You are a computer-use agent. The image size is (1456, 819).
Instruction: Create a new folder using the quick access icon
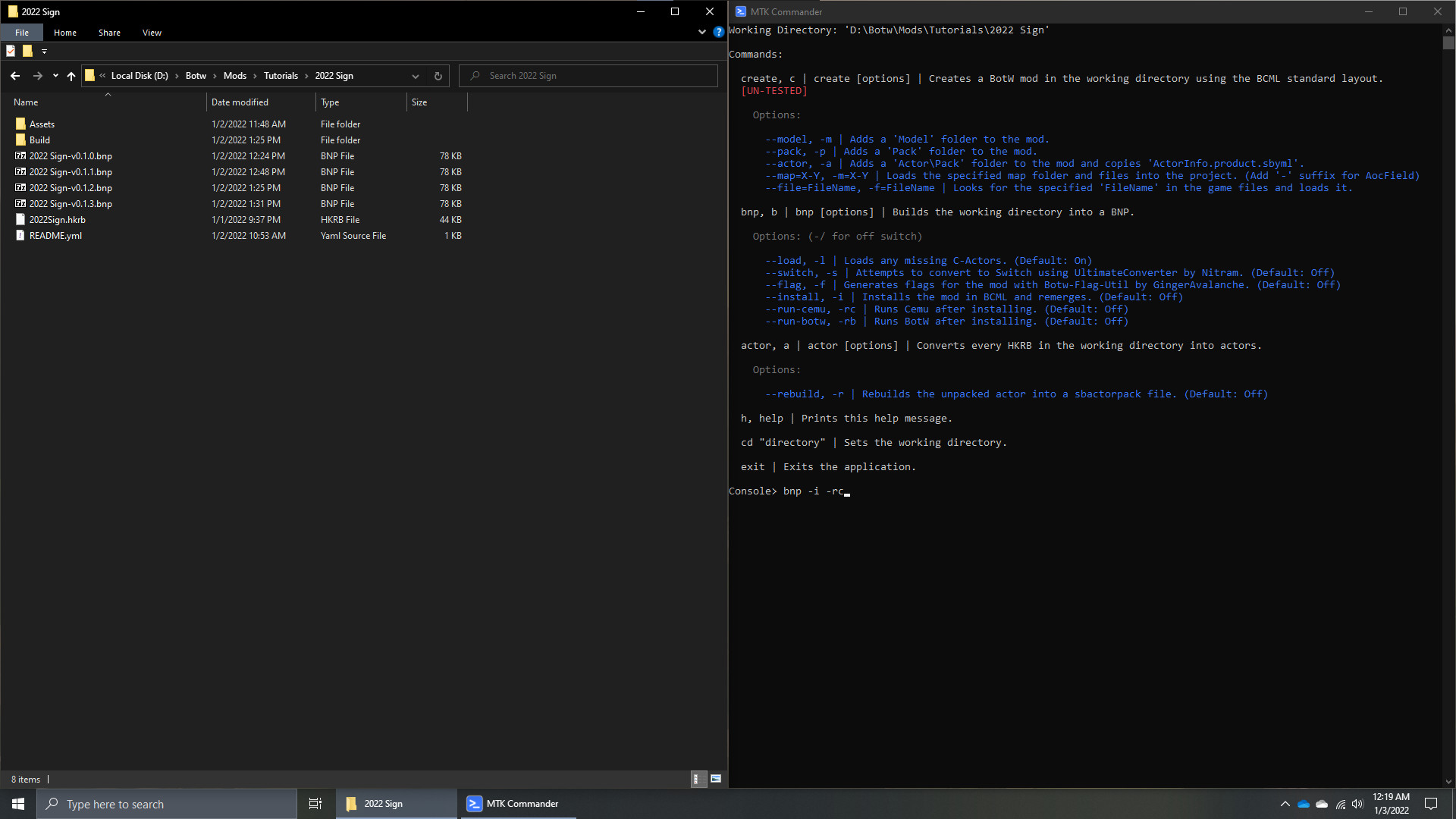[27, 51]
